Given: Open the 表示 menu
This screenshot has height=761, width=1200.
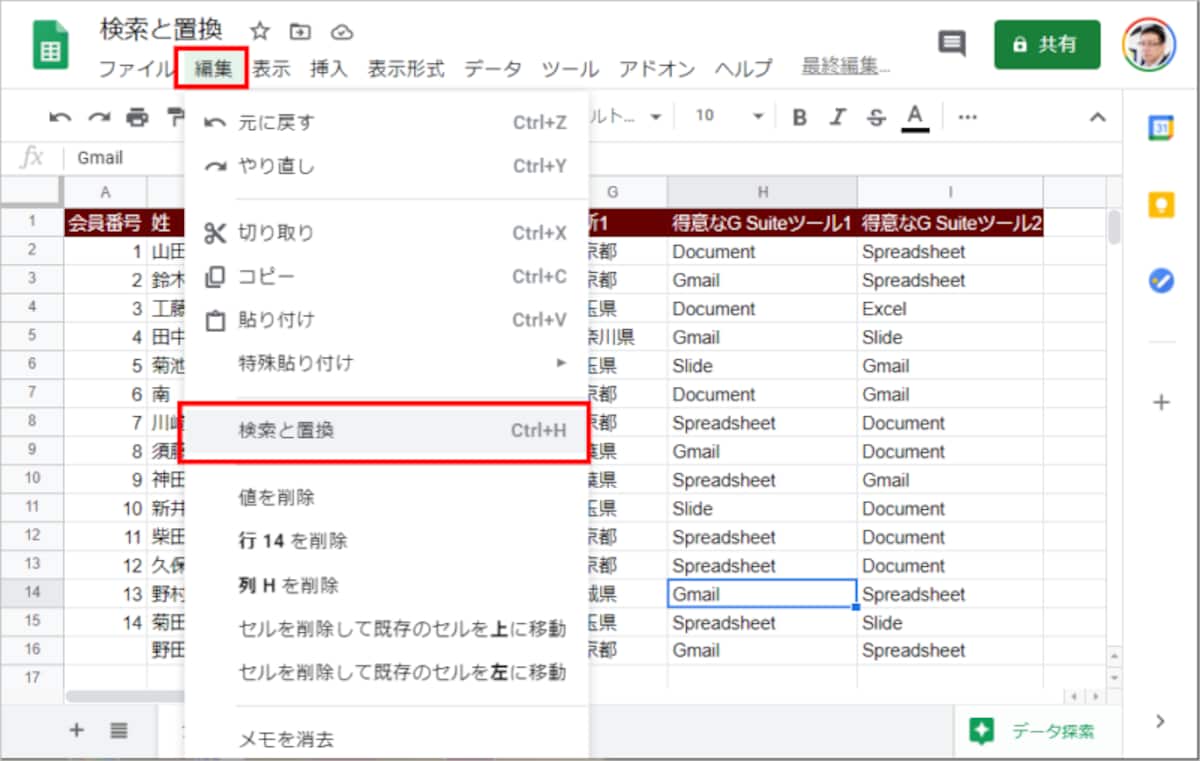Looking at the screenshot, I should pyautogui.click(x=271, y=69).
